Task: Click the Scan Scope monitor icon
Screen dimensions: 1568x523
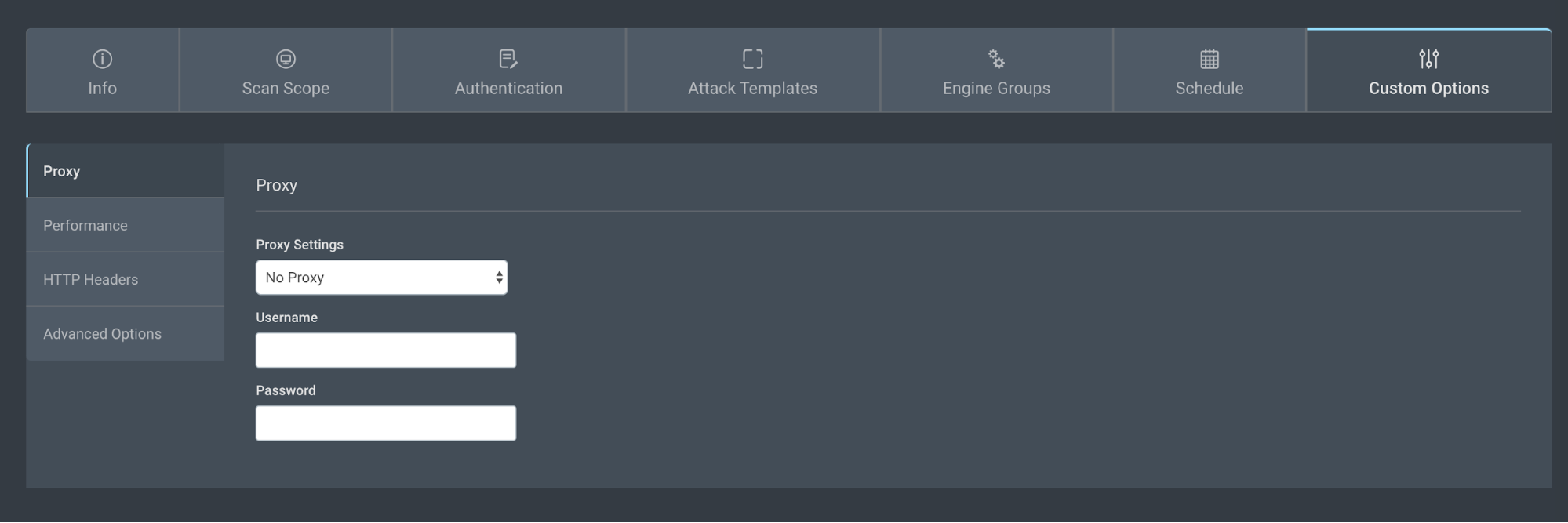Action: pyautogui.click(x=286, y=59)
